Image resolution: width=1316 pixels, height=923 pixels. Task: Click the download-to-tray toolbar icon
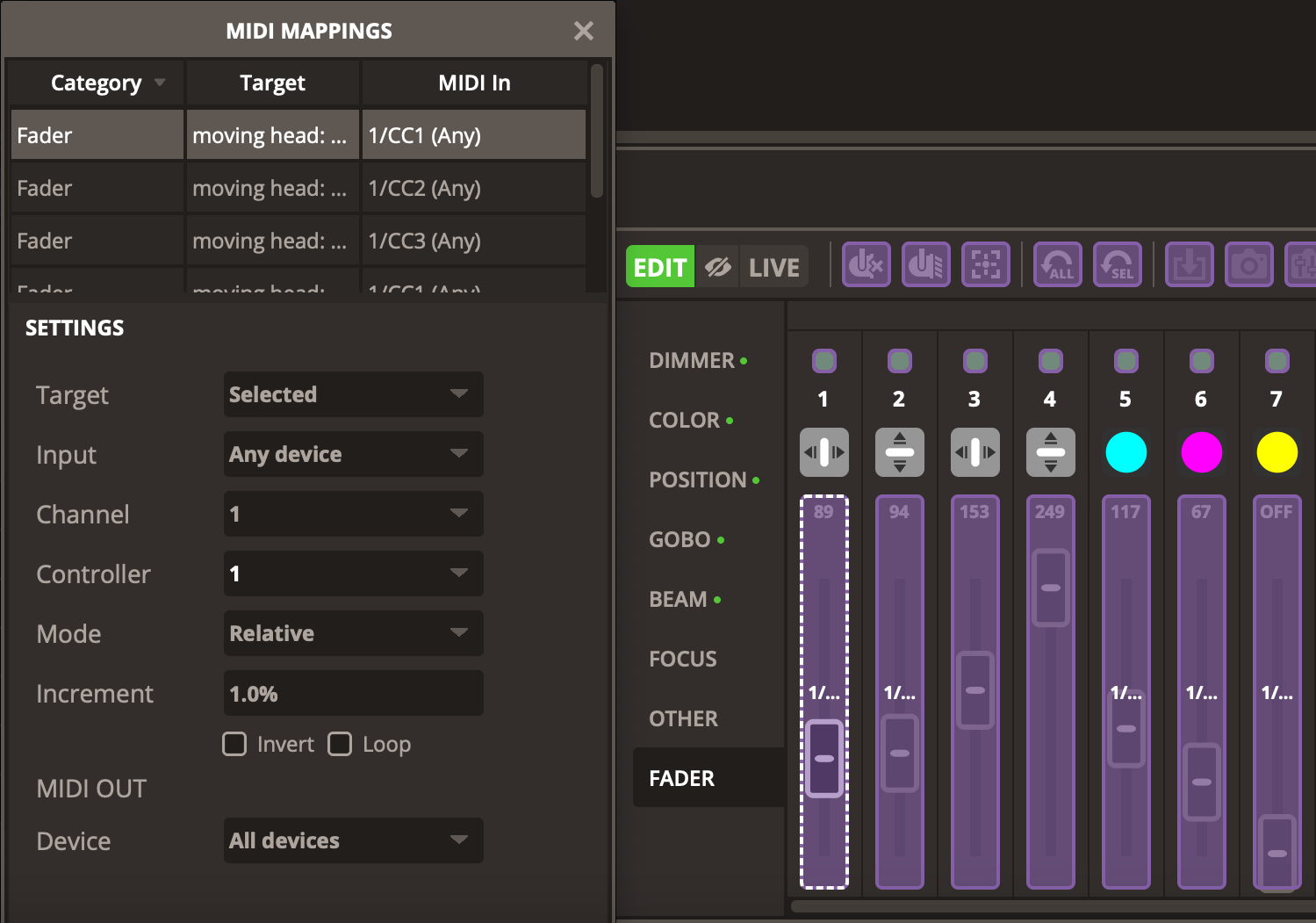1189,264
